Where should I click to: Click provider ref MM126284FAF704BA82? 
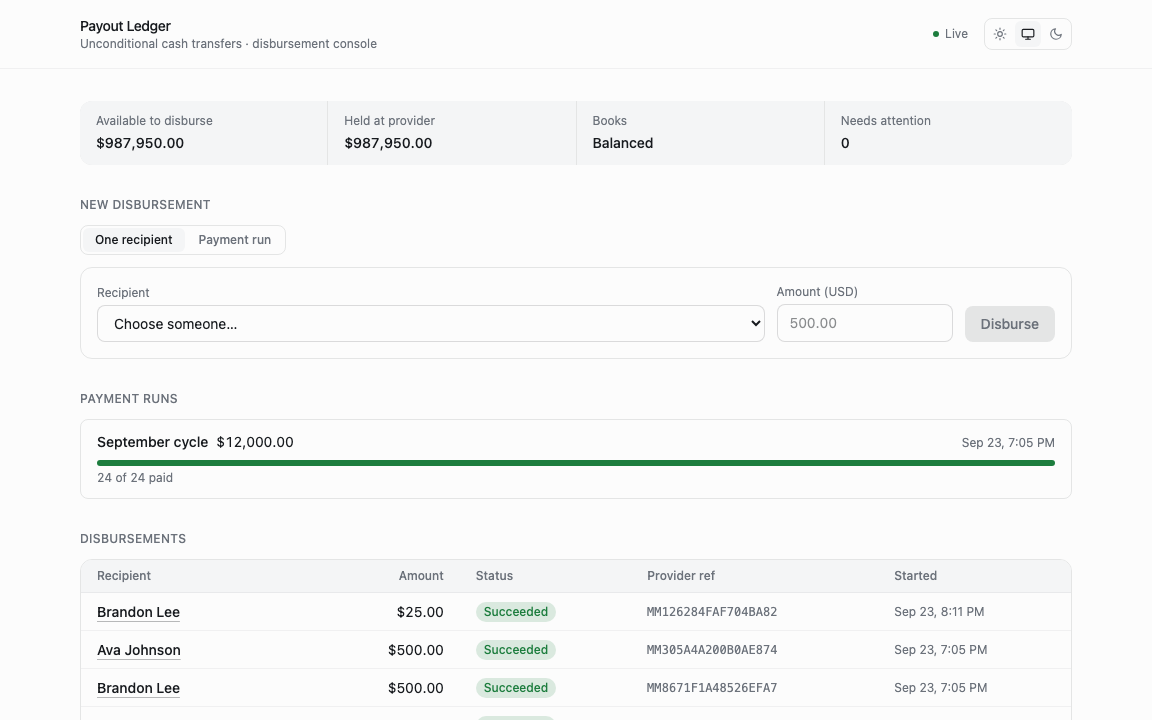click(712, 612)
